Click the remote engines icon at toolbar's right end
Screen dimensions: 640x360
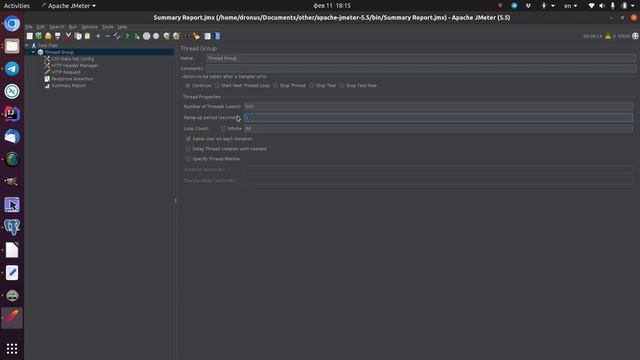point(635,36)
